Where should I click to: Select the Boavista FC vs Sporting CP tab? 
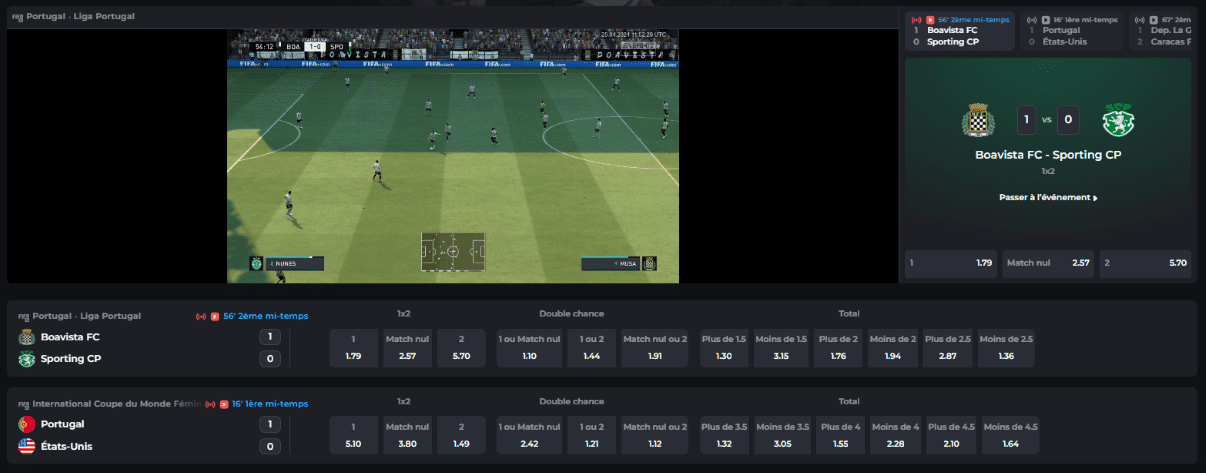[x=958, y=31]
